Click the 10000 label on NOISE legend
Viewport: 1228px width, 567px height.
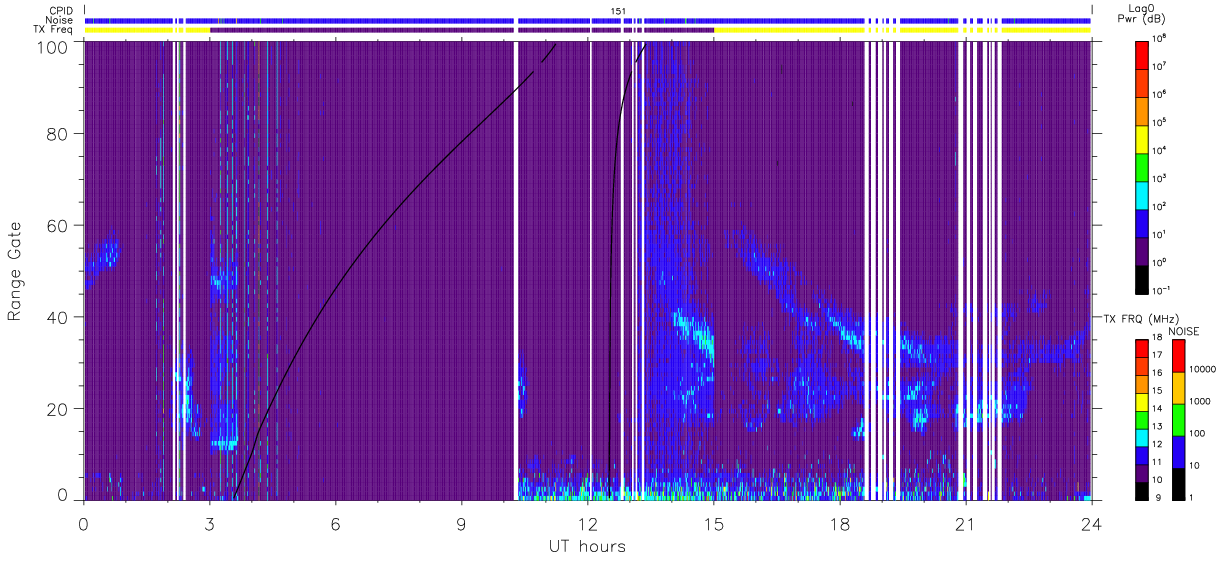coord(1202,370)
